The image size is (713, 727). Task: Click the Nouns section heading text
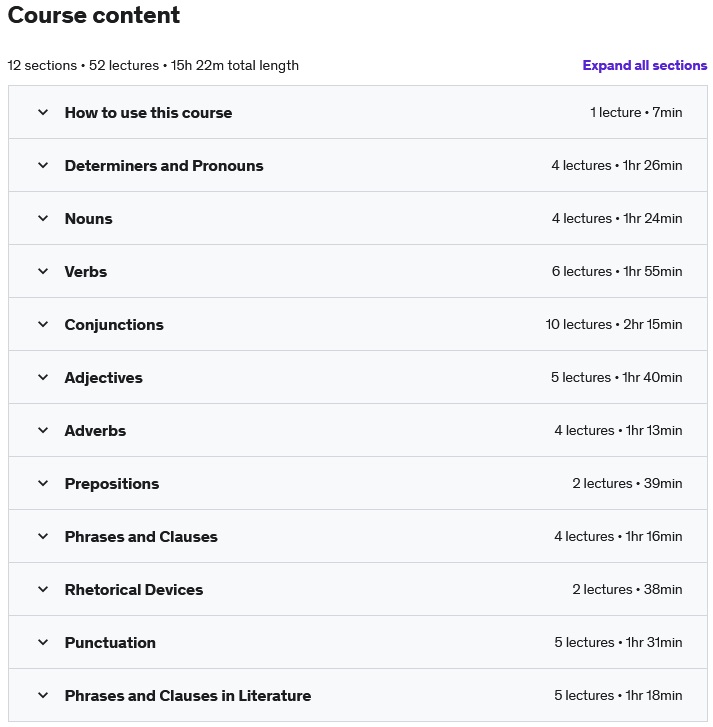coord(89,218)
